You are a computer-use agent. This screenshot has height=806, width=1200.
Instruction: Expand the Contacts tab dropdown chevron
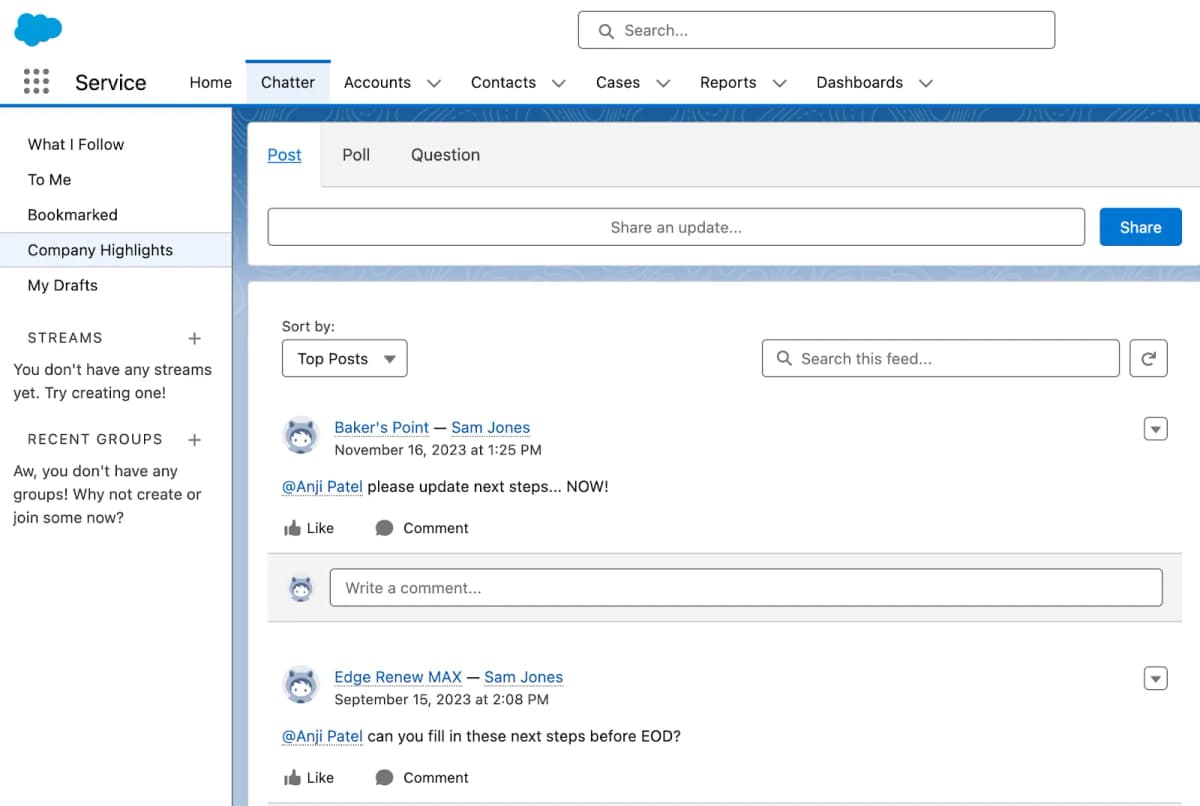click(559, 83)
